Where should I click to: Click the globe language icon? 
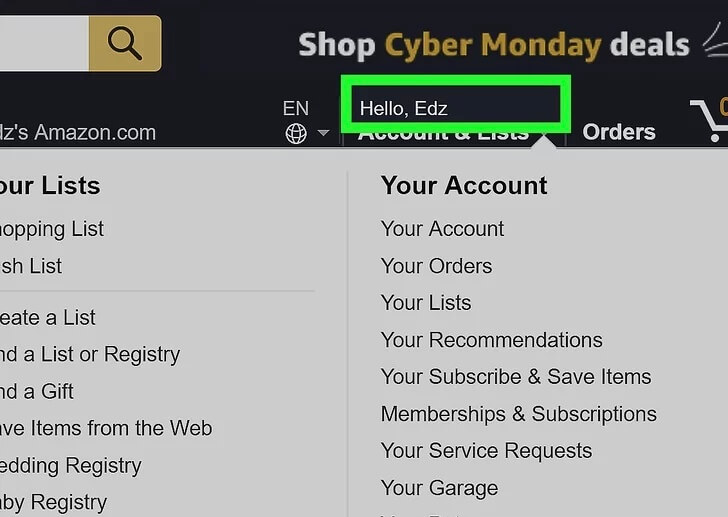click(296, 133)
